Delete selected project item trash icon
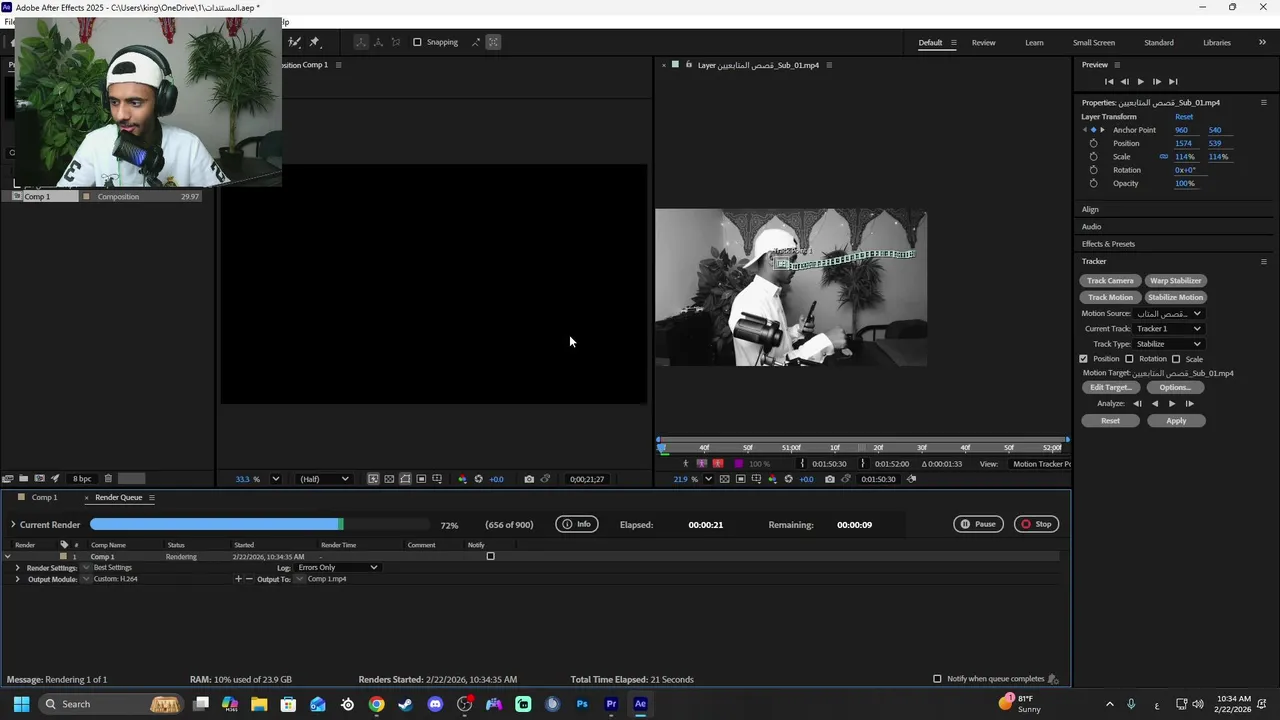 click(108, 479)
